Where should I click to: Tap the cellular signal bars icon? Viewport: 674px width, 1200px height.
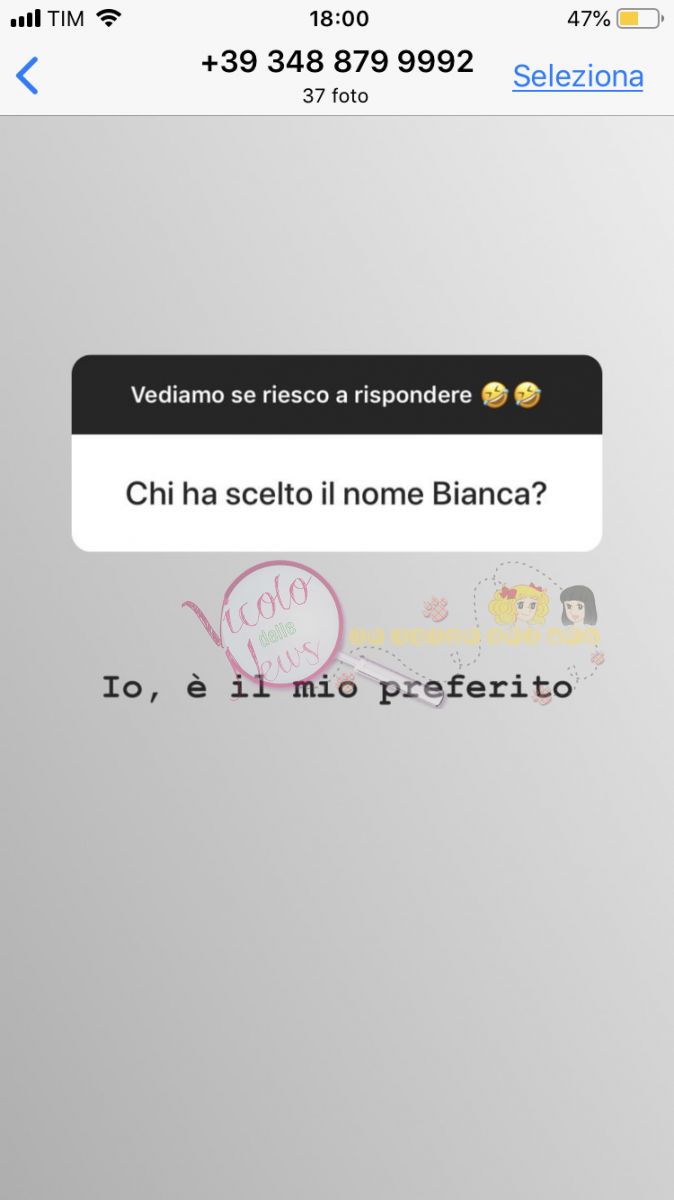point(25,19)
